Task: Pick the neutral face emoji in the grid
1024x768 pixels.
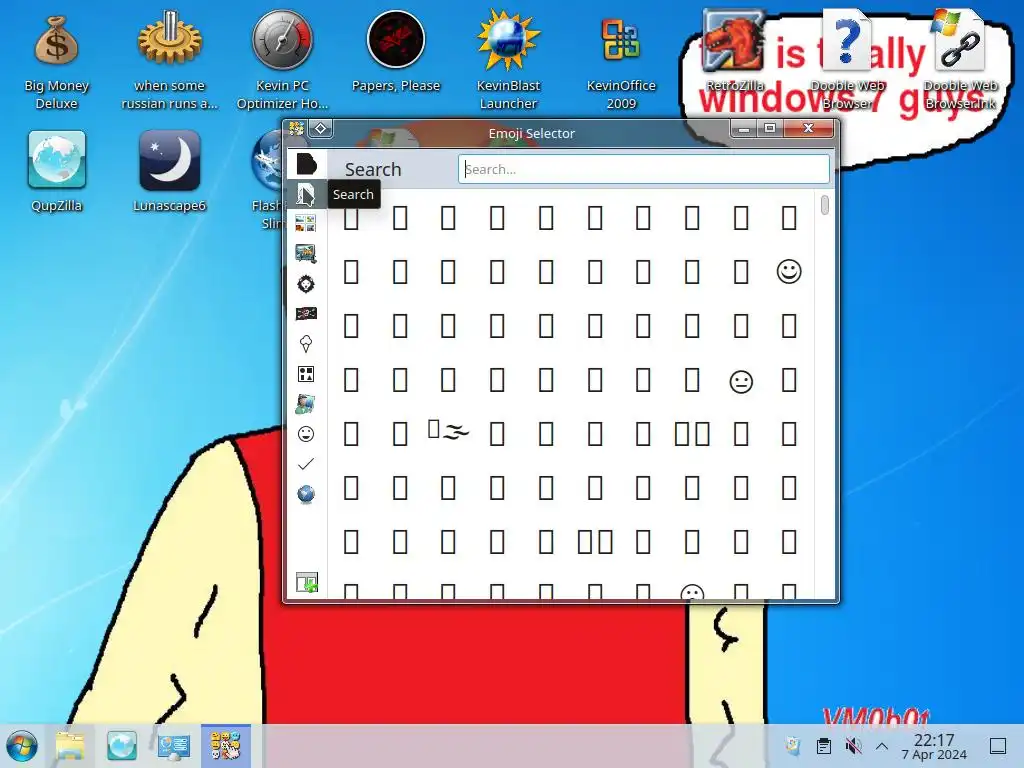Action: pyautogui.click(x=741, y=381)
